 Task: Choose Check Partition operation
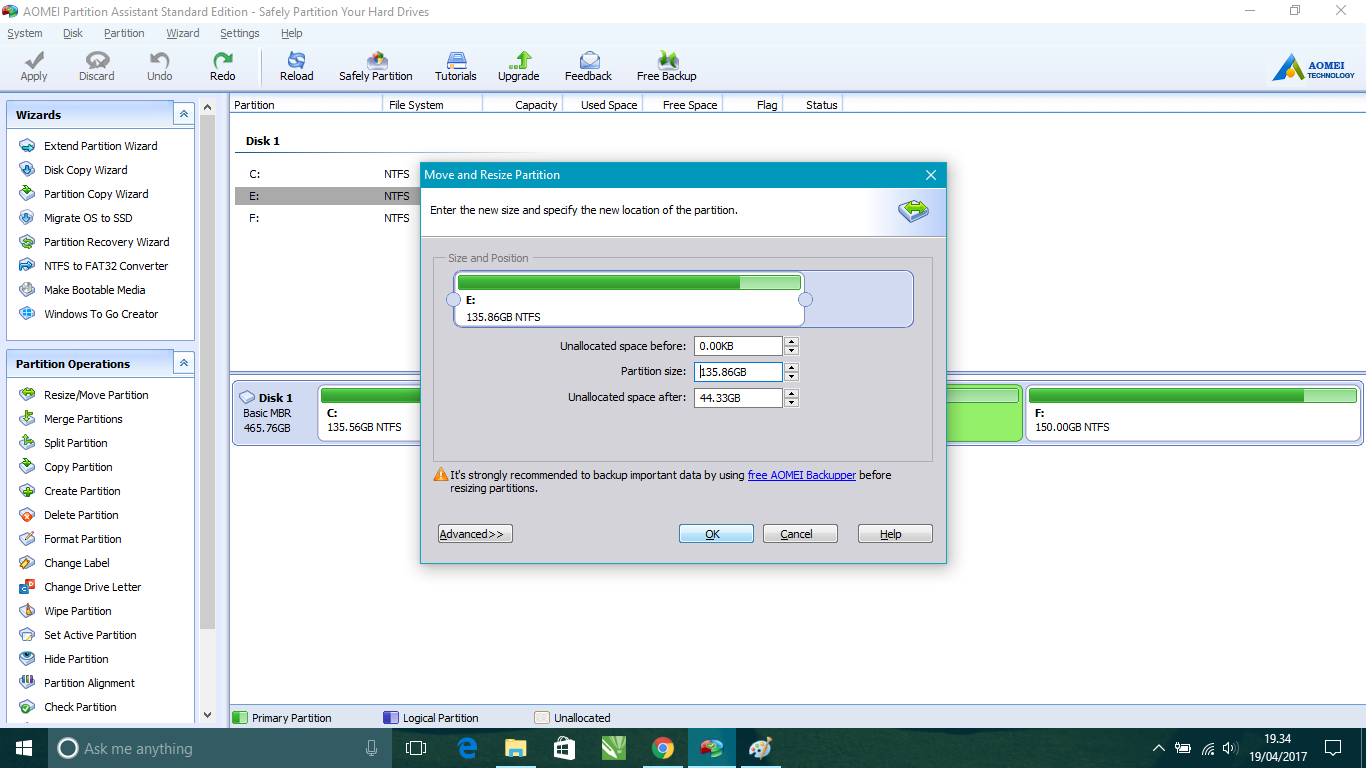point(80,707)
